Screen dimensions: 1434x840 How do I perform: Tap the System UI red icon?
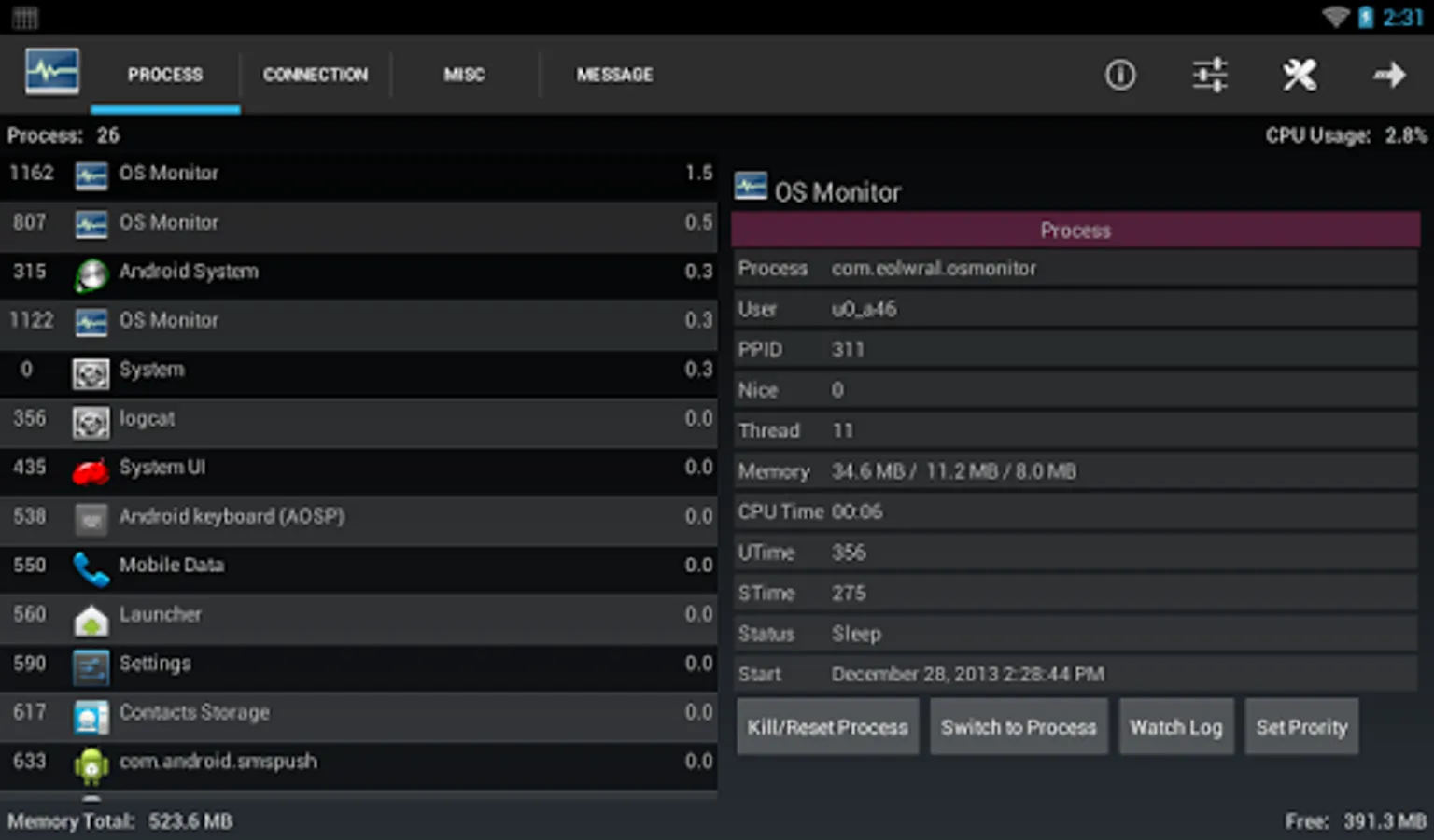[91, 471]
